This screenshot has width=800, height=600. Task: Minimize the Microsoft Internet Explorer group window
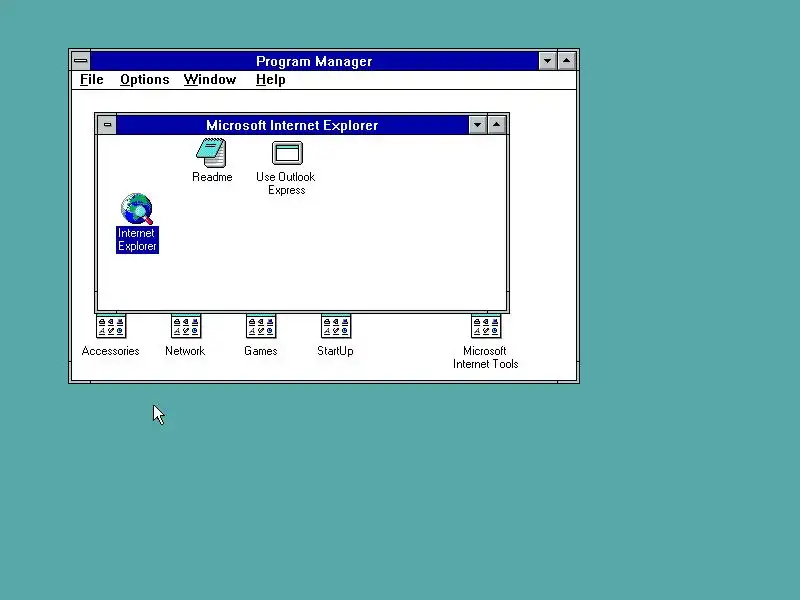point(478,125)
